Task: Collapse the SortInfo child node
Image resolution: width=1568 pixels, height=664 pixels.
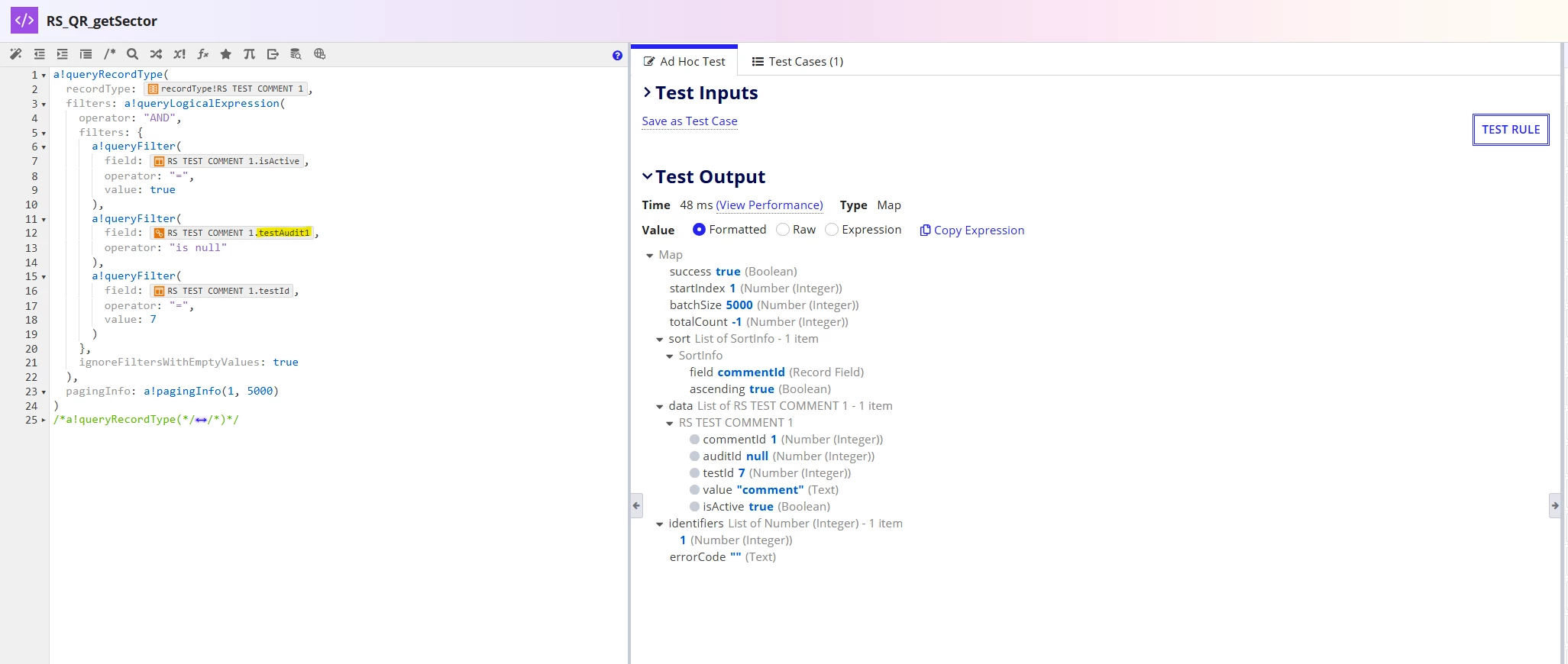Action: coord(670,356)
